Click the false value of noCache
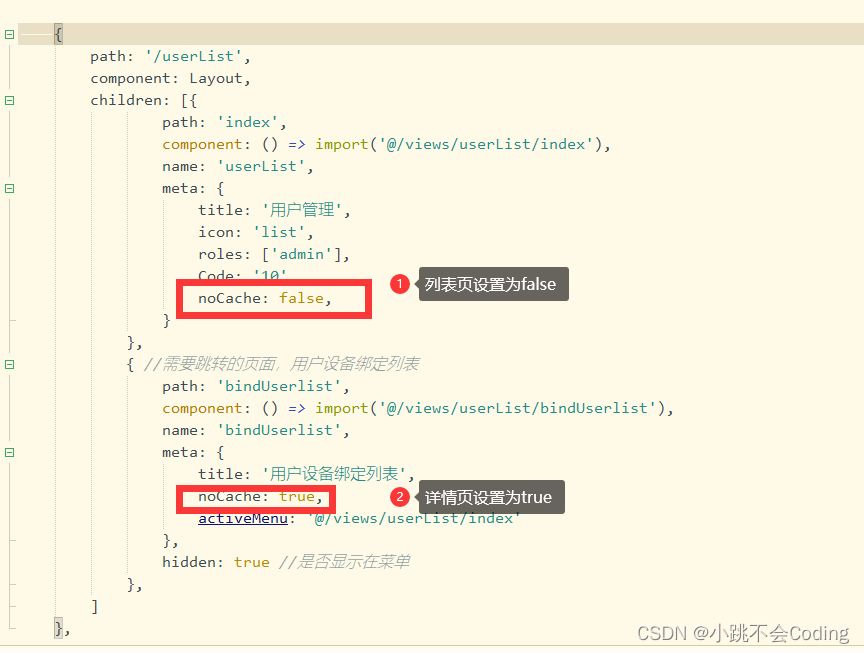This screenshot has height=653, width=864. pyautogui.click(x=301, y=298)
